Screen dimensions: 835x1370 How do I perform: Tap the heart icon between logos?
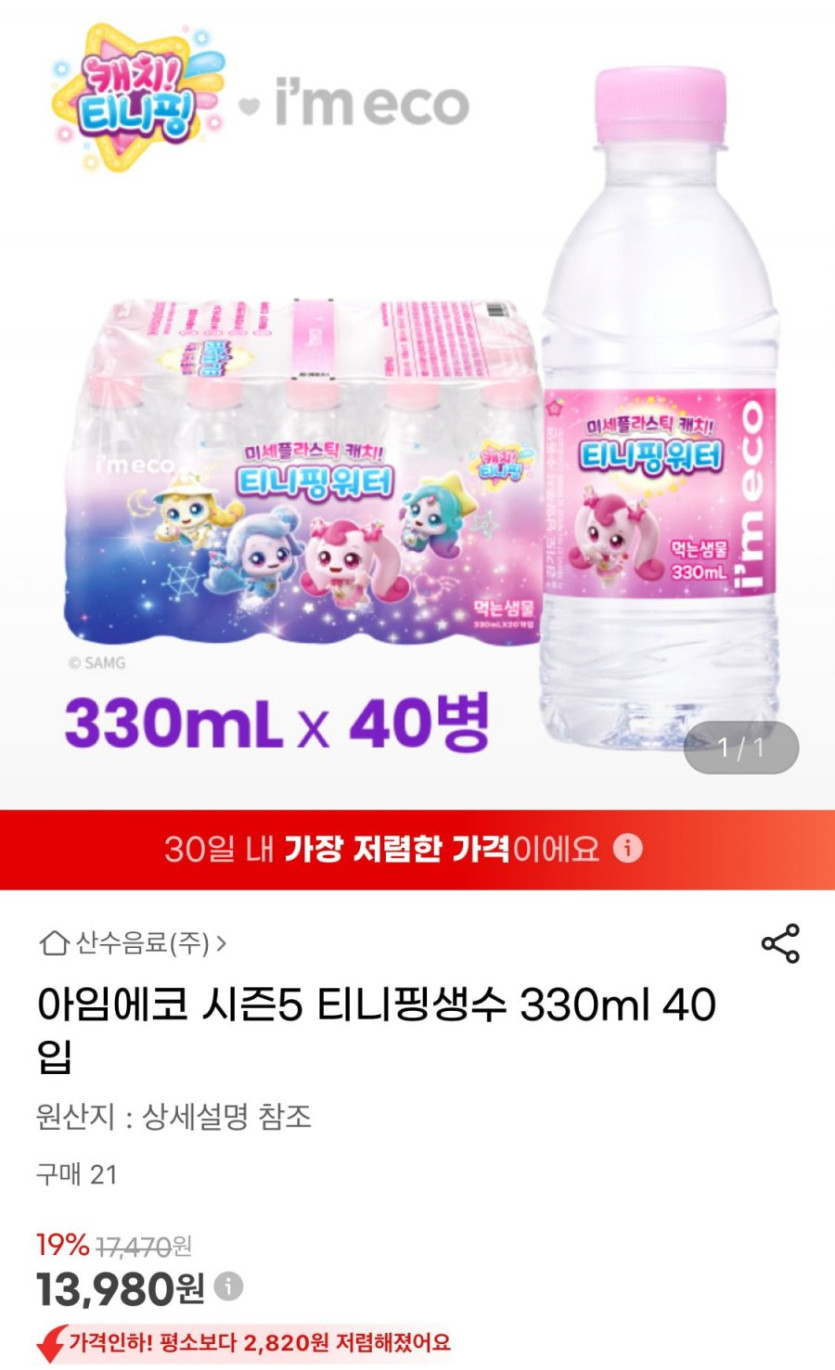(x=249, y=107)
